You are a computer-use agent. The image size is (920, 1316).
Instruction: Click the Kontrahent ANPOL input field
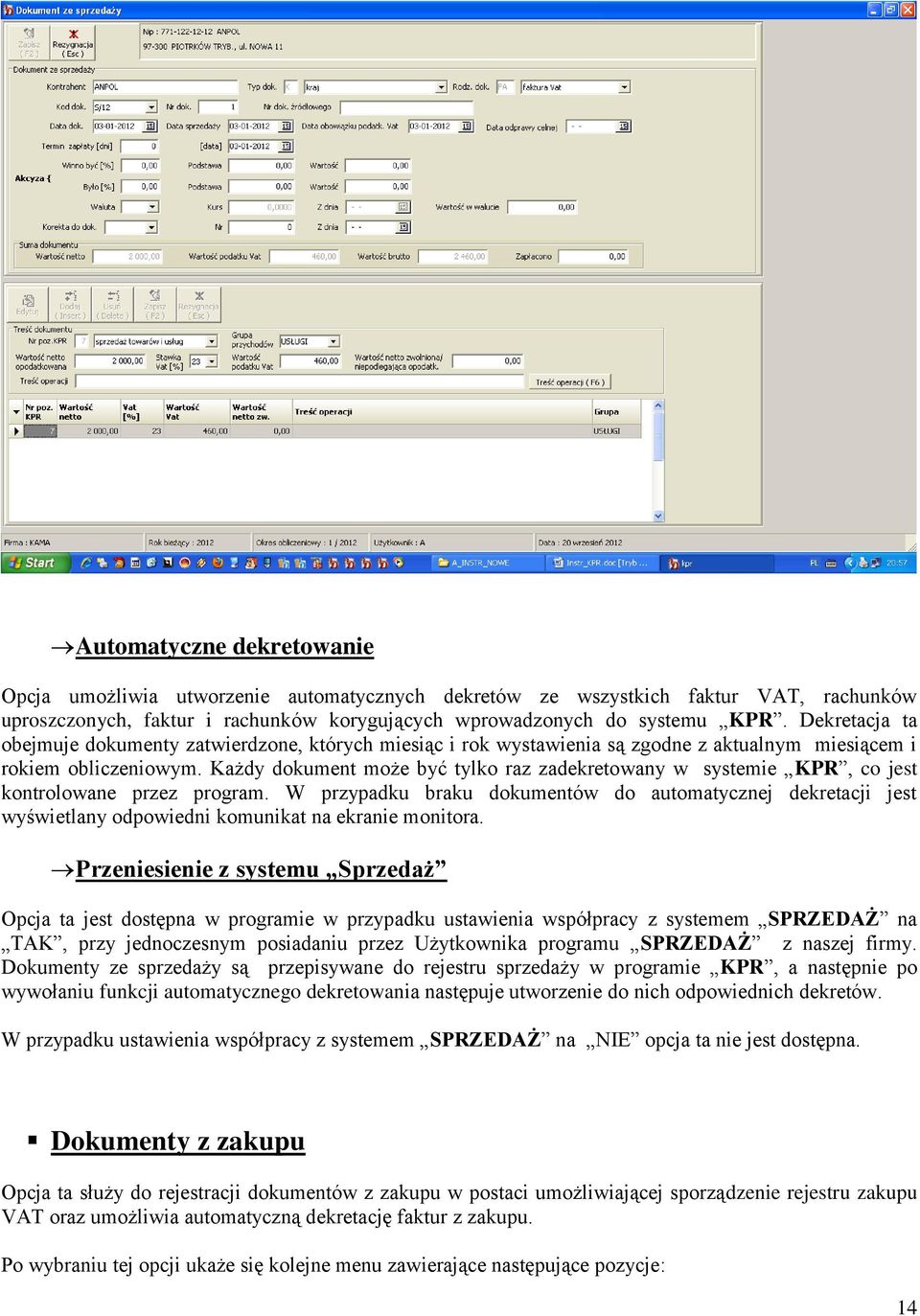pyautogui.click(x=164, y=87)
